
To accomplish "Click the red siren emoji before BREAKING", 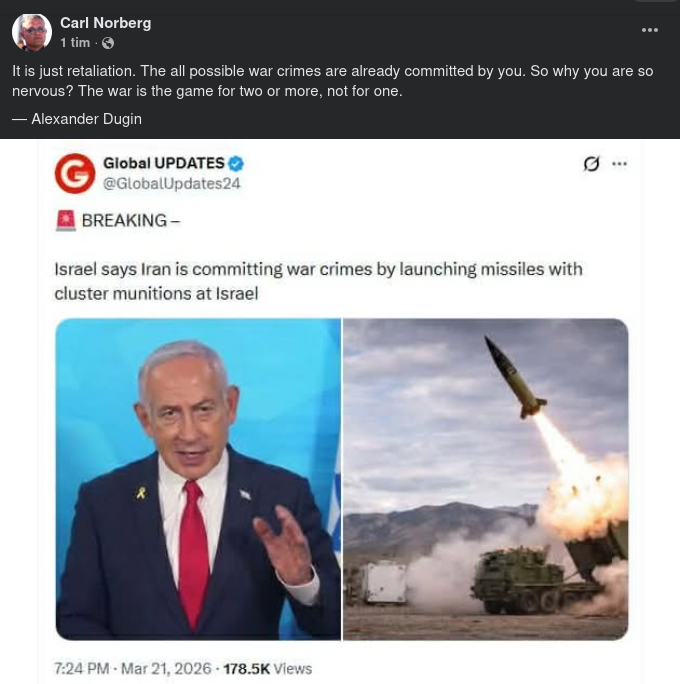I will (66, 220).
